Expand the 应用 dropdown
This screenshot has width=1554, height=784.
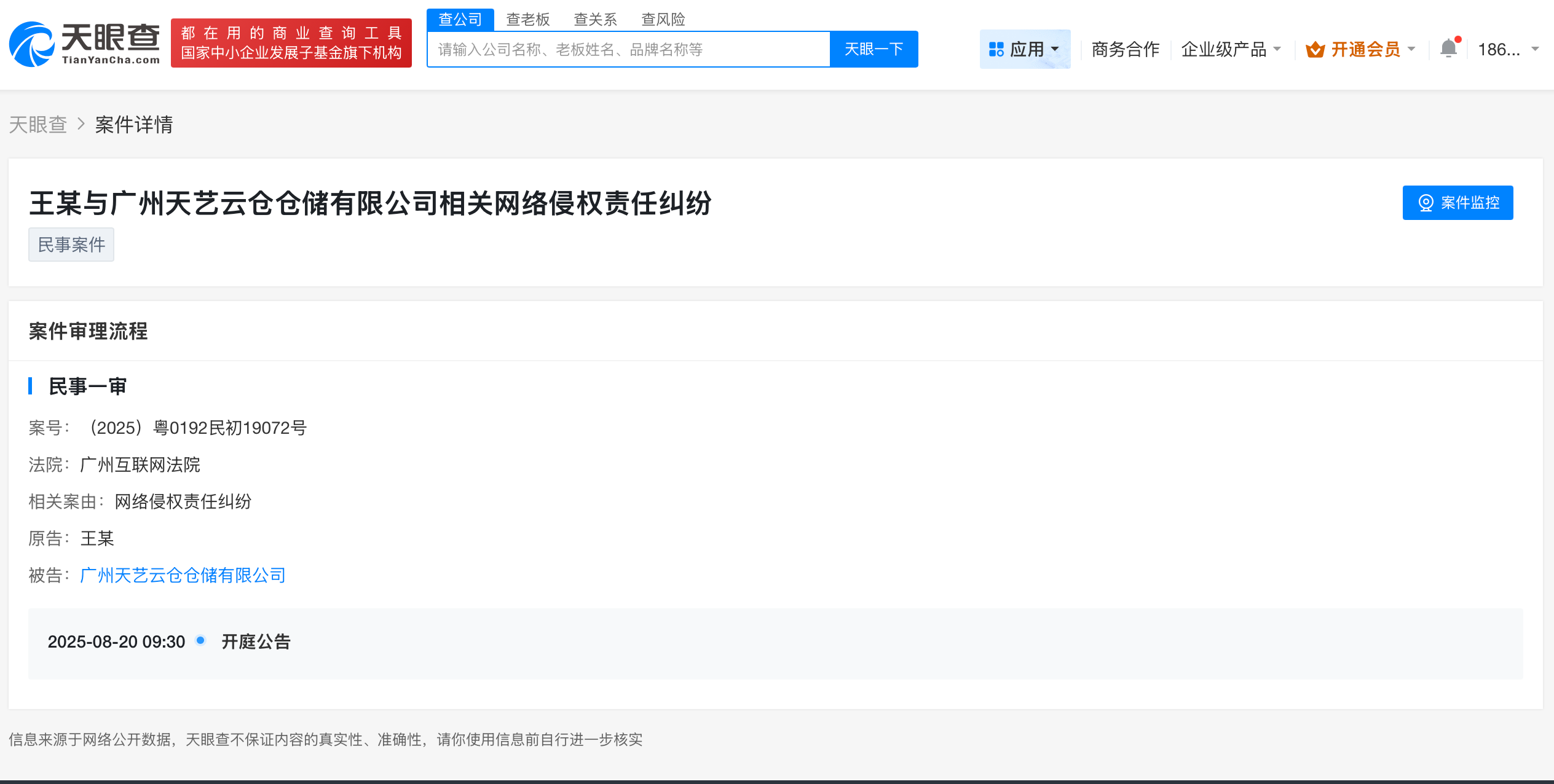click(1056, 49)
